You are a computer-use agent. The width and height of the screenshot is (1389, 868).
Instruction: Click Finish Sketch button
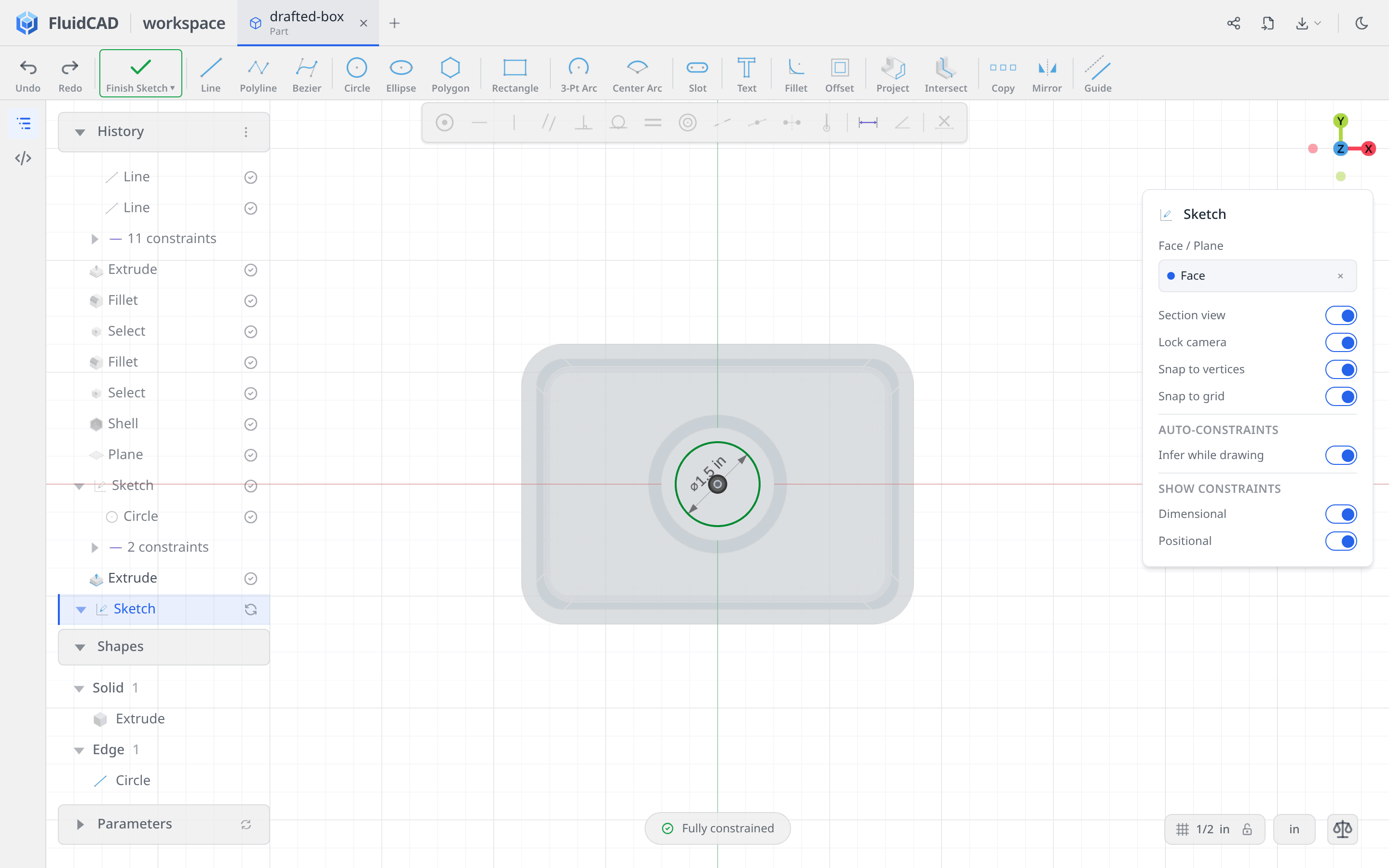click(x=141, y=73)
